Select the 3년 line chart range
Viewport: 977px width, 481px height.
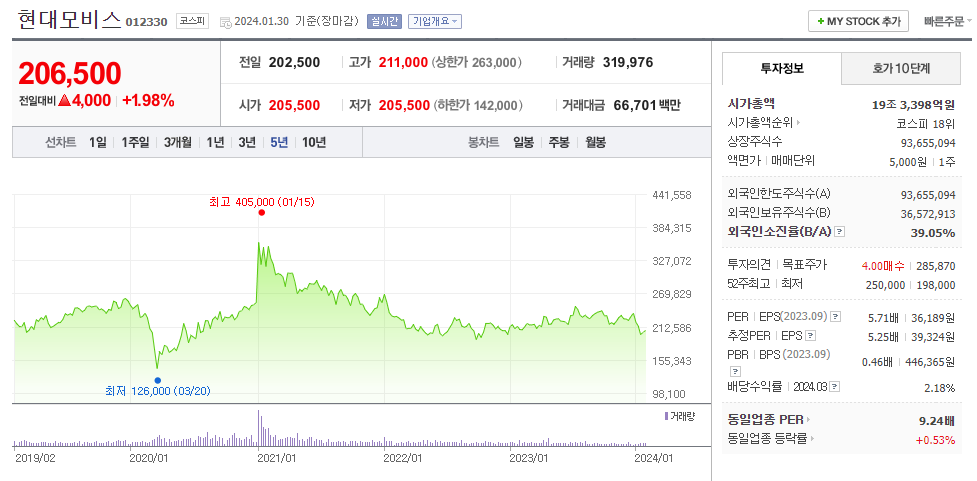(x=247, y=142)
